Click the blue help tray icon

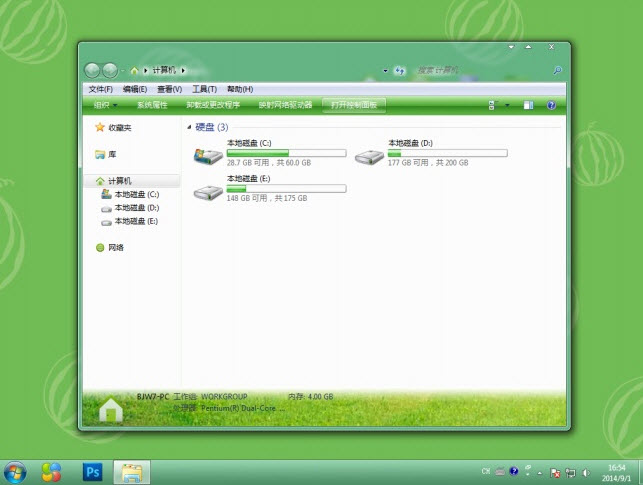(x=513, y=471)
